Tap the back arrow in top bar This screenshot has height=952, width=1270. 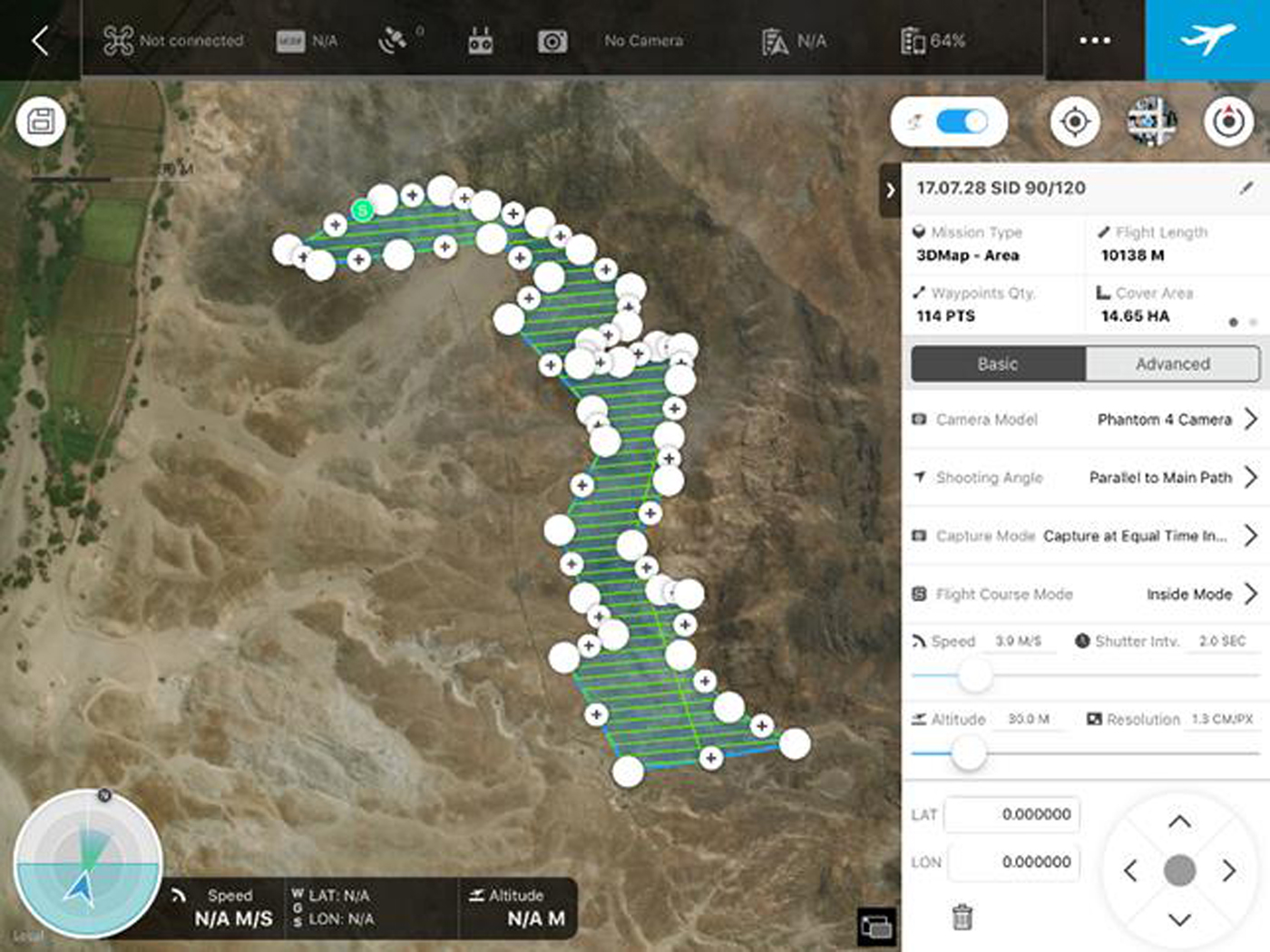[40, 40]
